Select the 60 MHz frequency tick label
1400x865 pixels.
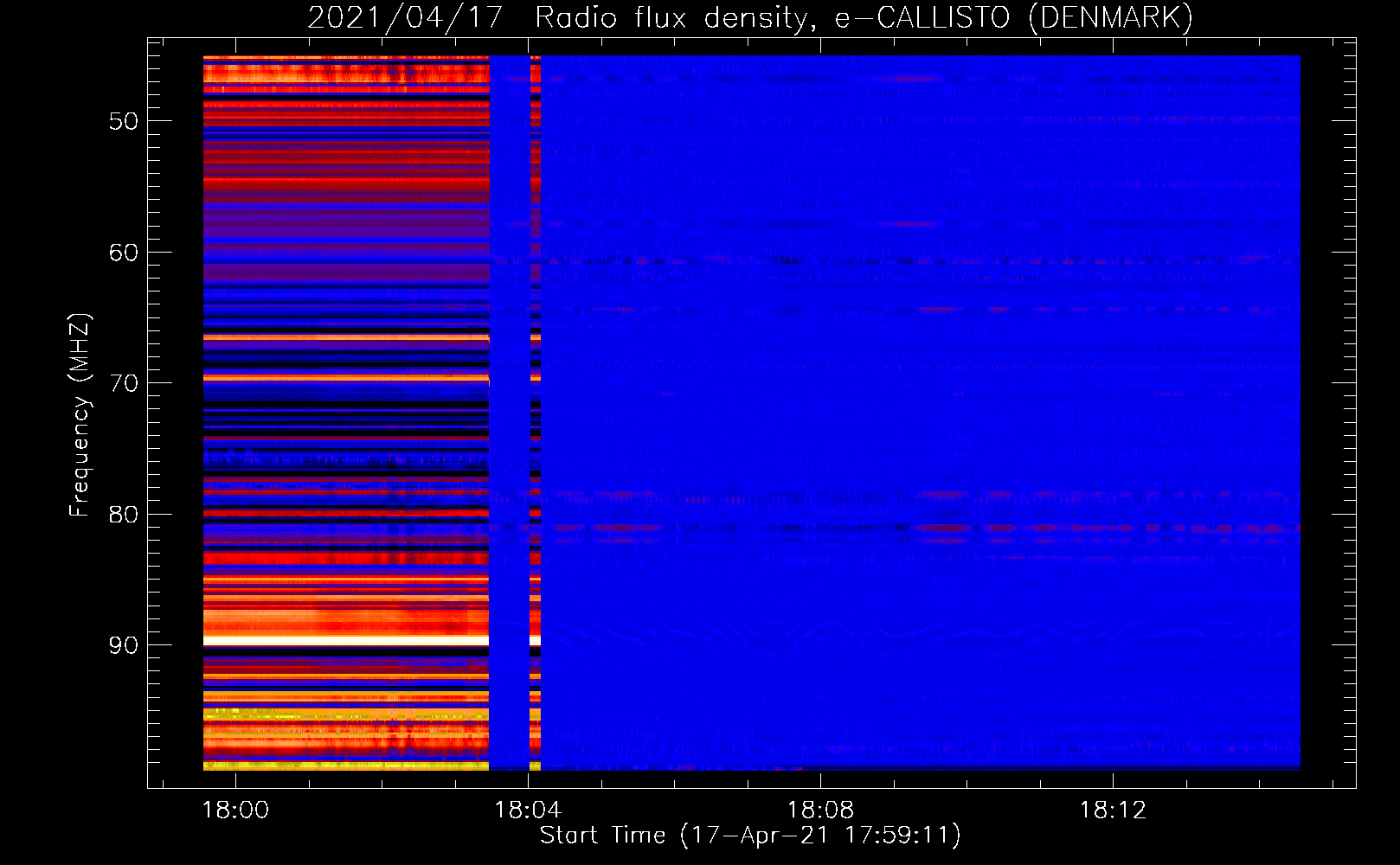click(124, 253)
